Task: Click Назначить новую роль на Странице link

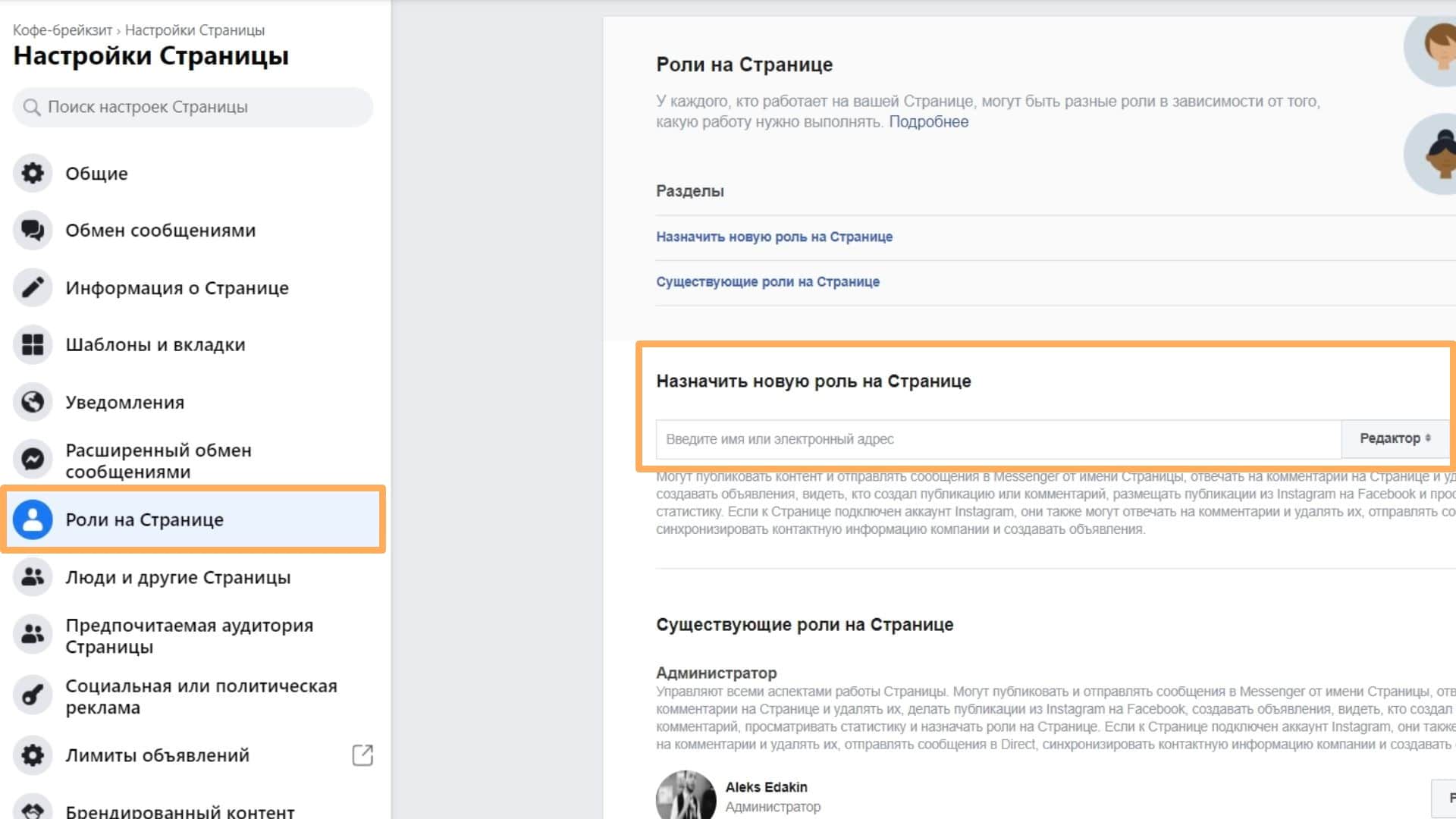Action: (773, 237)
